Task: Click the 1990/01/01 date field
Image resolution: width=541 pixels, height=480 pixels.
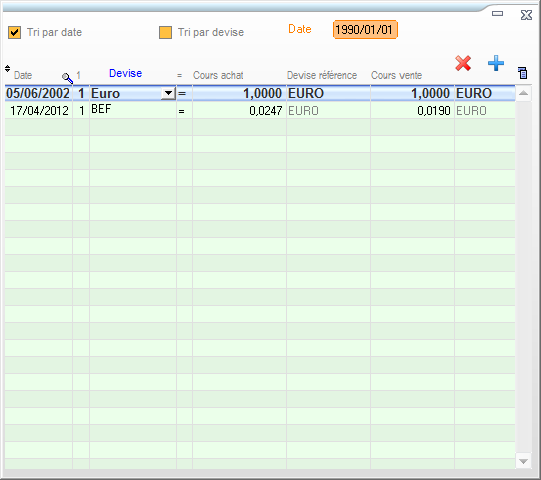Action: 365,30
